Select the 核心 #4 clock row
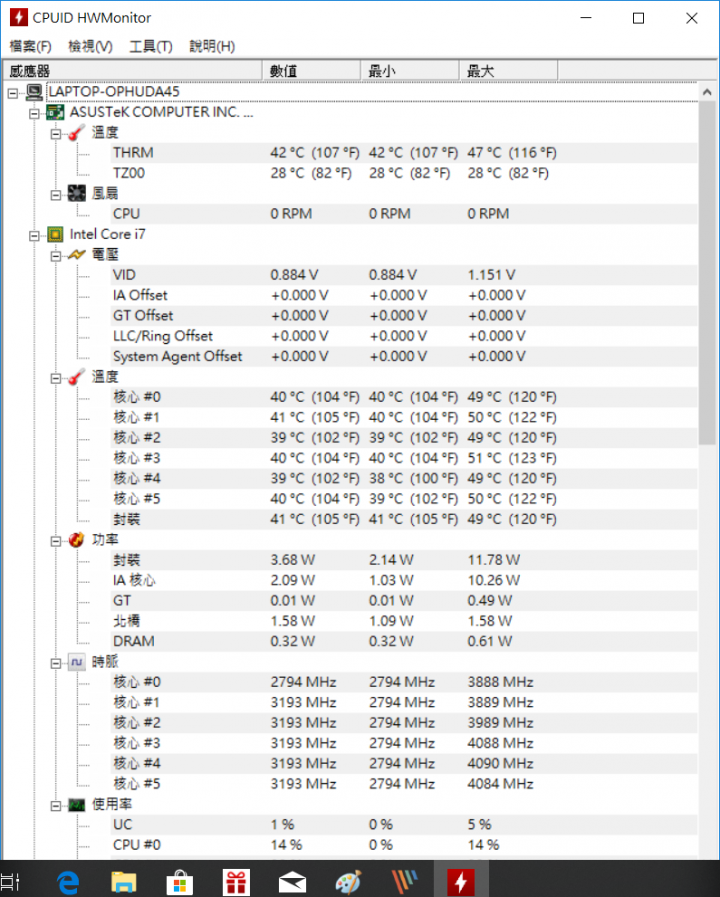This screenshot has height=897, width=720. click(404, 764)
